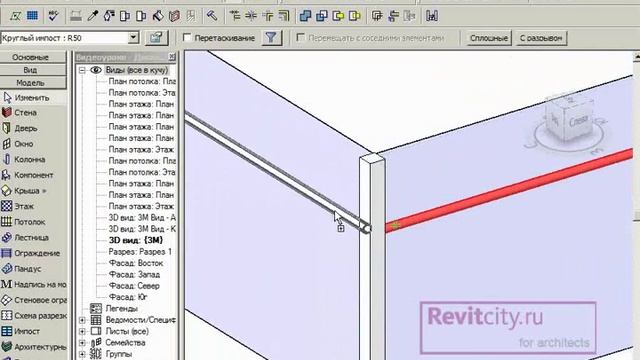This screenshot has width=640, height=360.
Task: Collapse the Виды (все в кучу) node
Action: [x=82, y=70]
